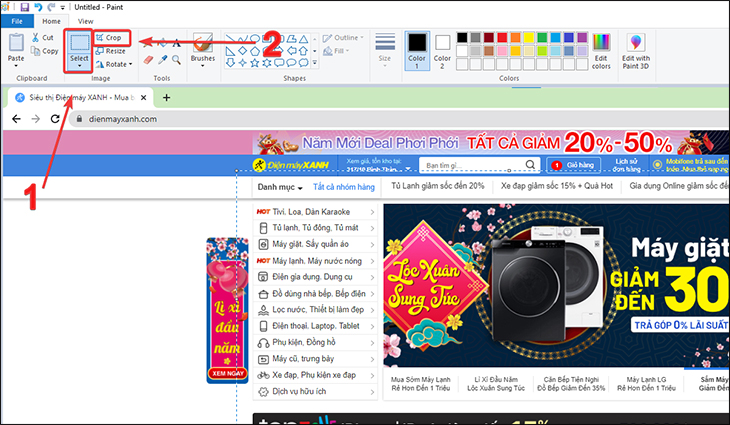Choose the red palette swatch

pos(502,38)
